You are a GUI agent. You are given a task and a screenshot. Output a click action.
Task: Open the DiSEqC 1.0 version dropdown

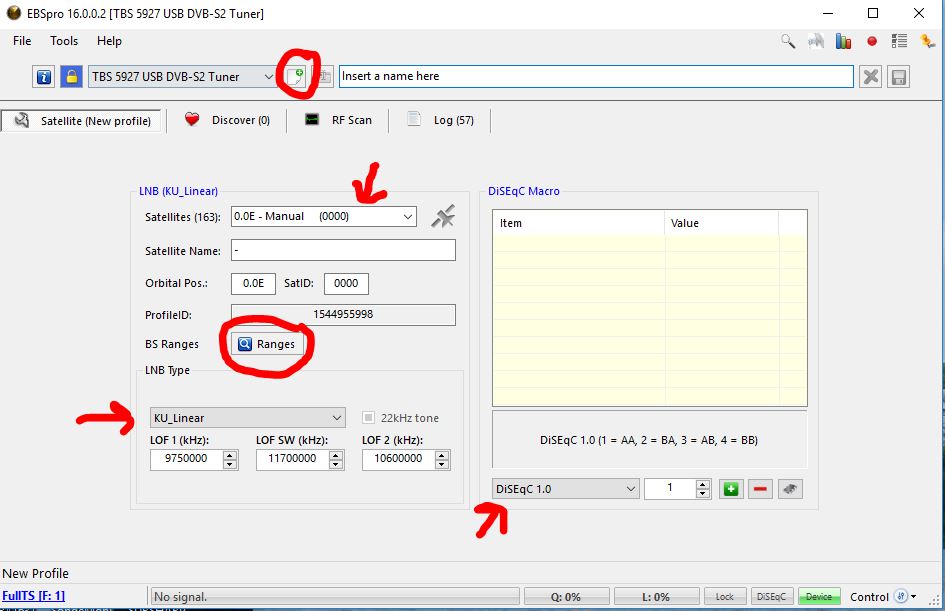click(565, 489)
